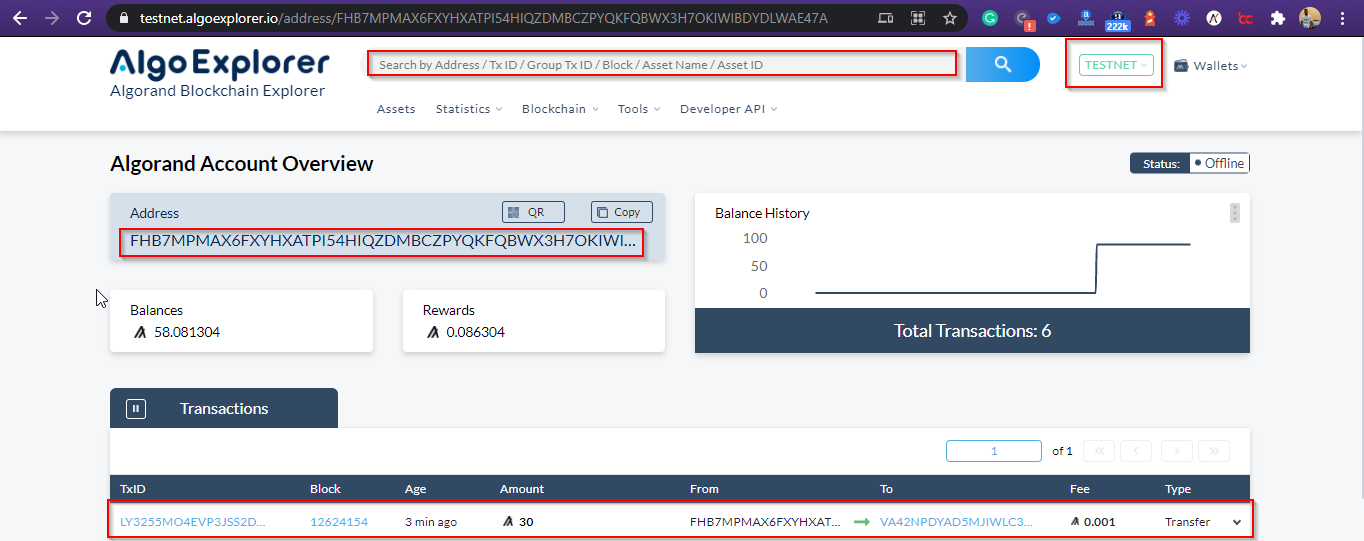Image resolution: width=1364 pixels, height=541 pixels.
Task: Copy the address with Copy button
Action: tap(622, 212)
